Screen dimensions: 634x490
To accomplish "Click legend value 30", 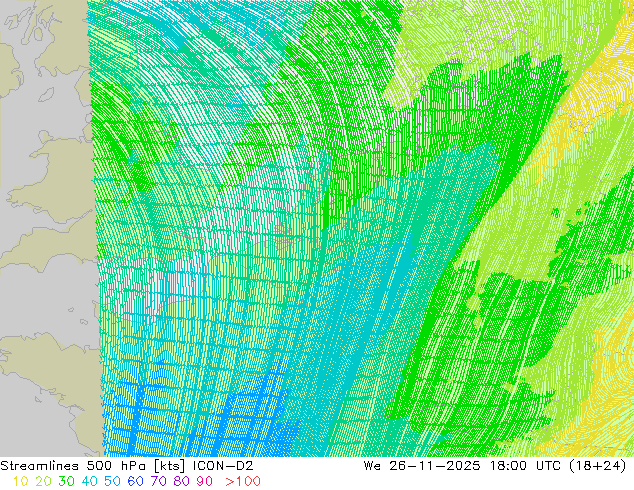I will coord(67,482).
